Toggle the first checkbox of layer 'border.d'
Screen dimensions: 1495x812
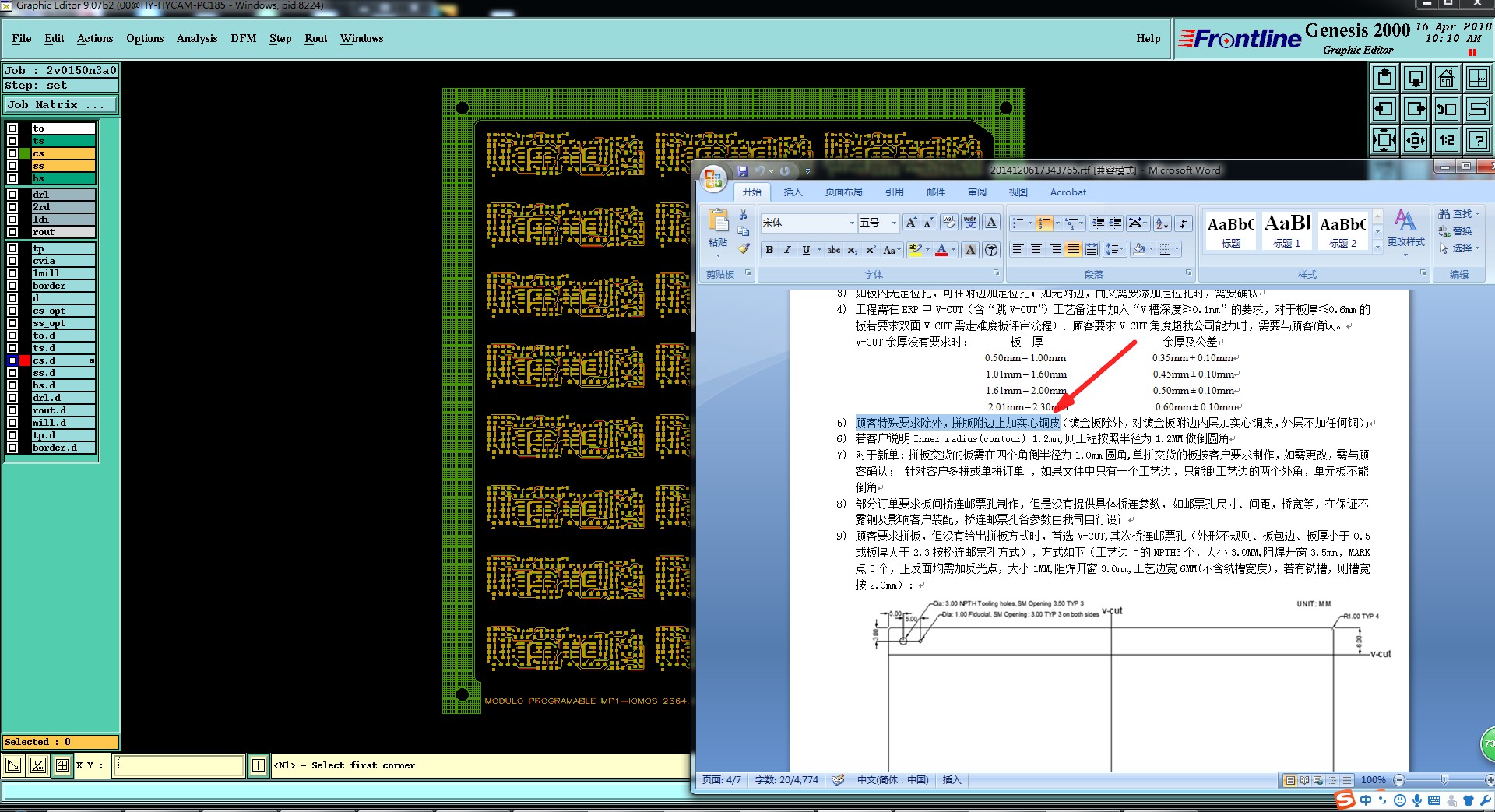(12, 448)
